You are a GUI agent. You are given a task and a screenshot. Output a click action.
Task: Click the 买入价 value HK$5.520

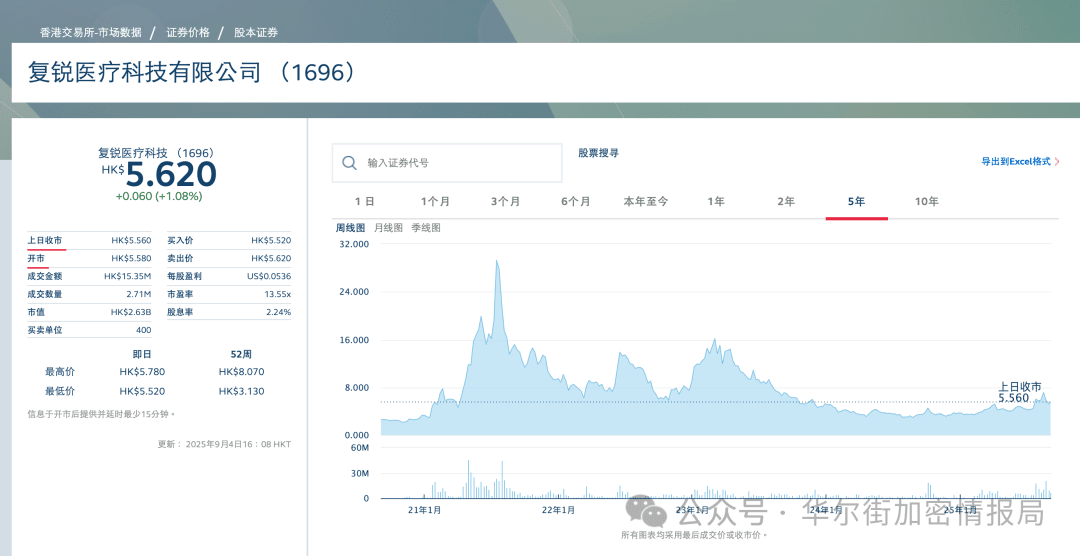(271, 240)
